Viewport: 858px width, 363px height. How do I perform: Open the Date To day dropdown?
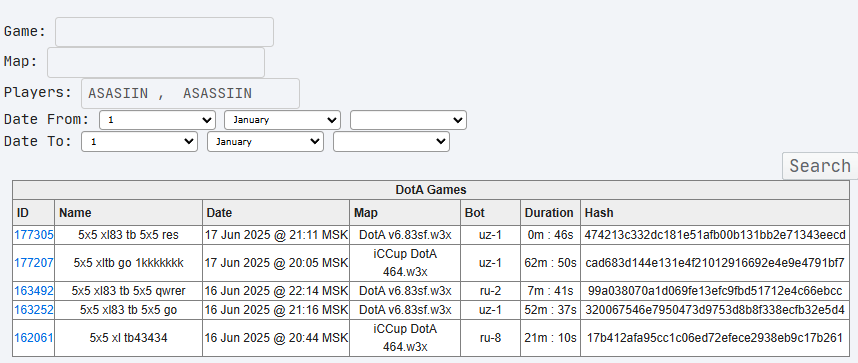tap(140, 142)
